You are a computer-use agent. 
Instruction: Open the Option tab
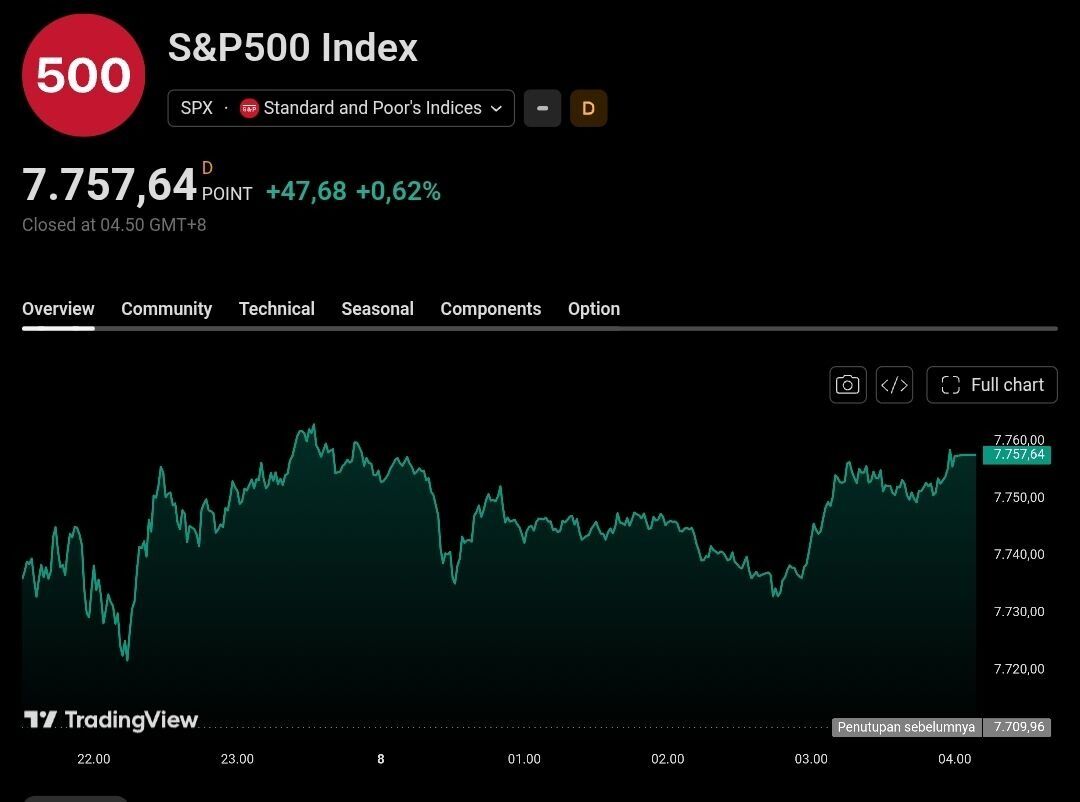pyautogui.click(x=594, y=309)
